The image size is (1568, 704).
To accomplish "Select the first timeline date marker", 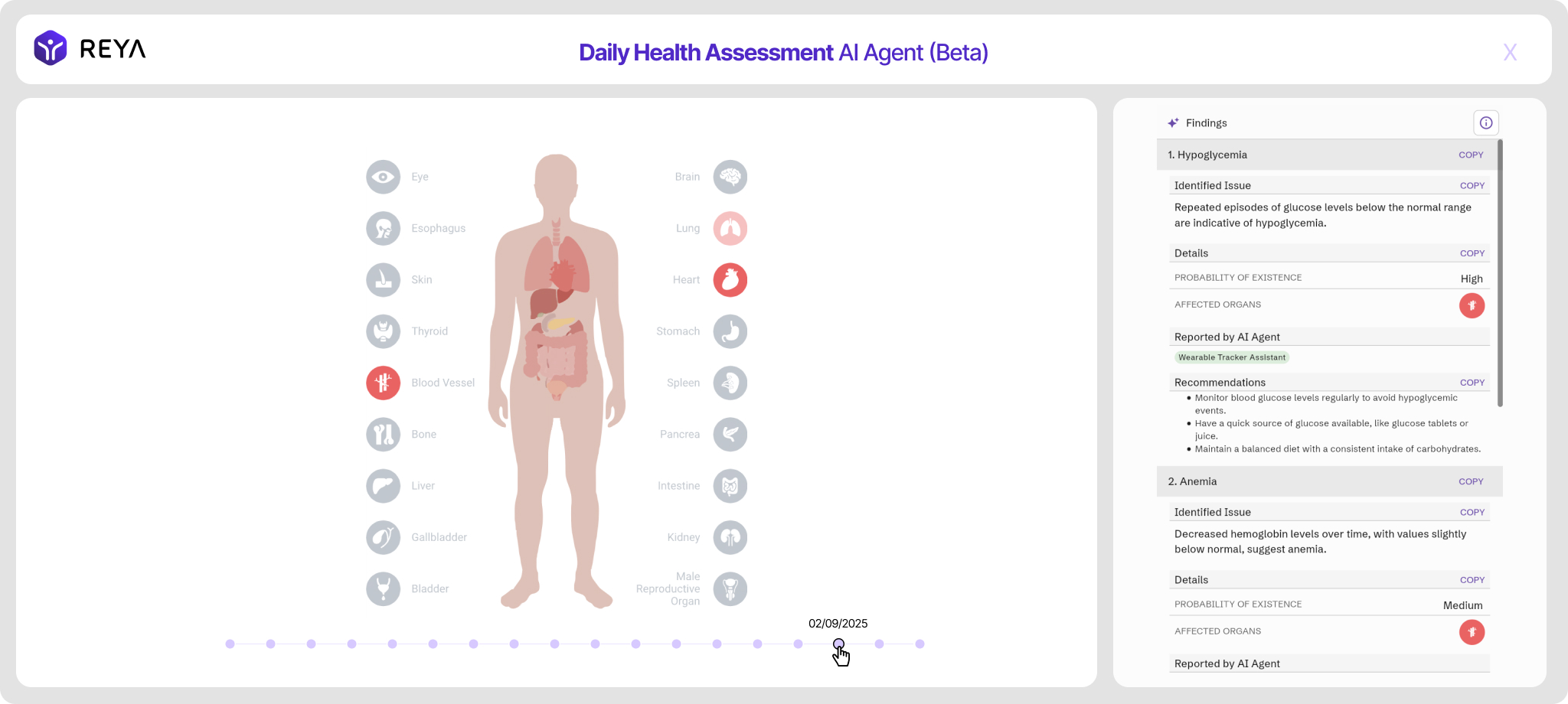I will pos(230,644).
